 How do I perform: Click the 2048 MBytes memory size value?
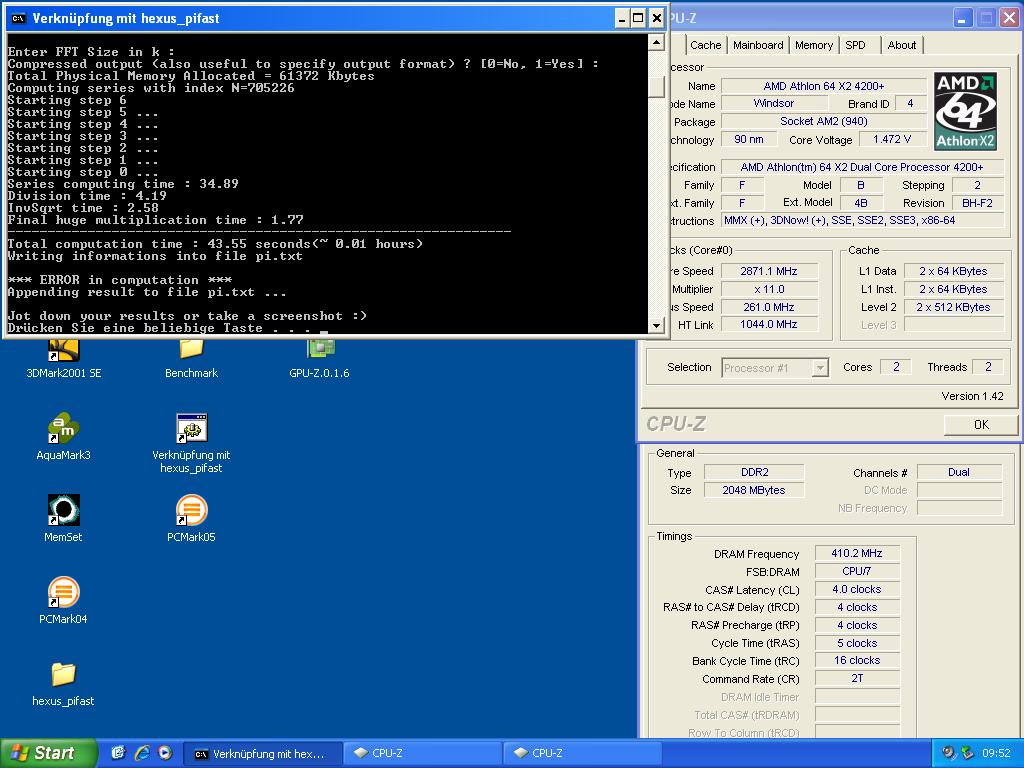point(754,490)
